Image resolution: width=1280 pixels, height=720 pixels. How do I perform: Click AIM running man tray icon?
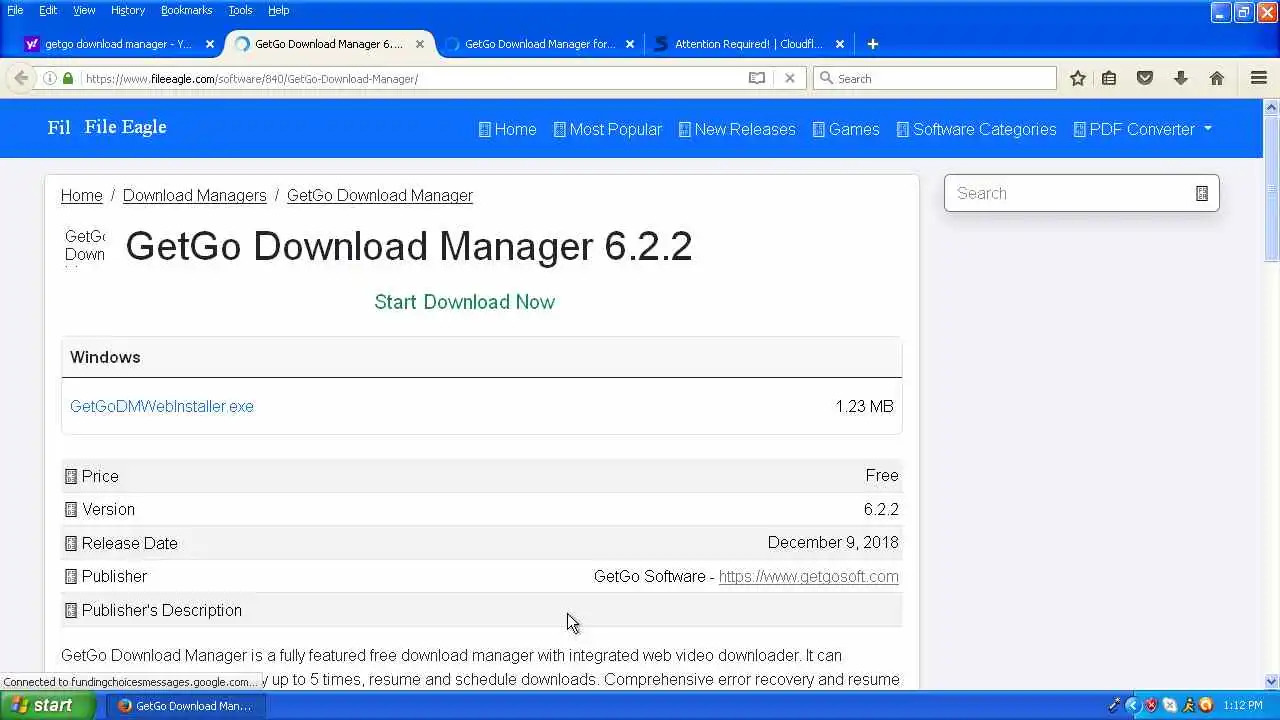(x=1188, y=705)
